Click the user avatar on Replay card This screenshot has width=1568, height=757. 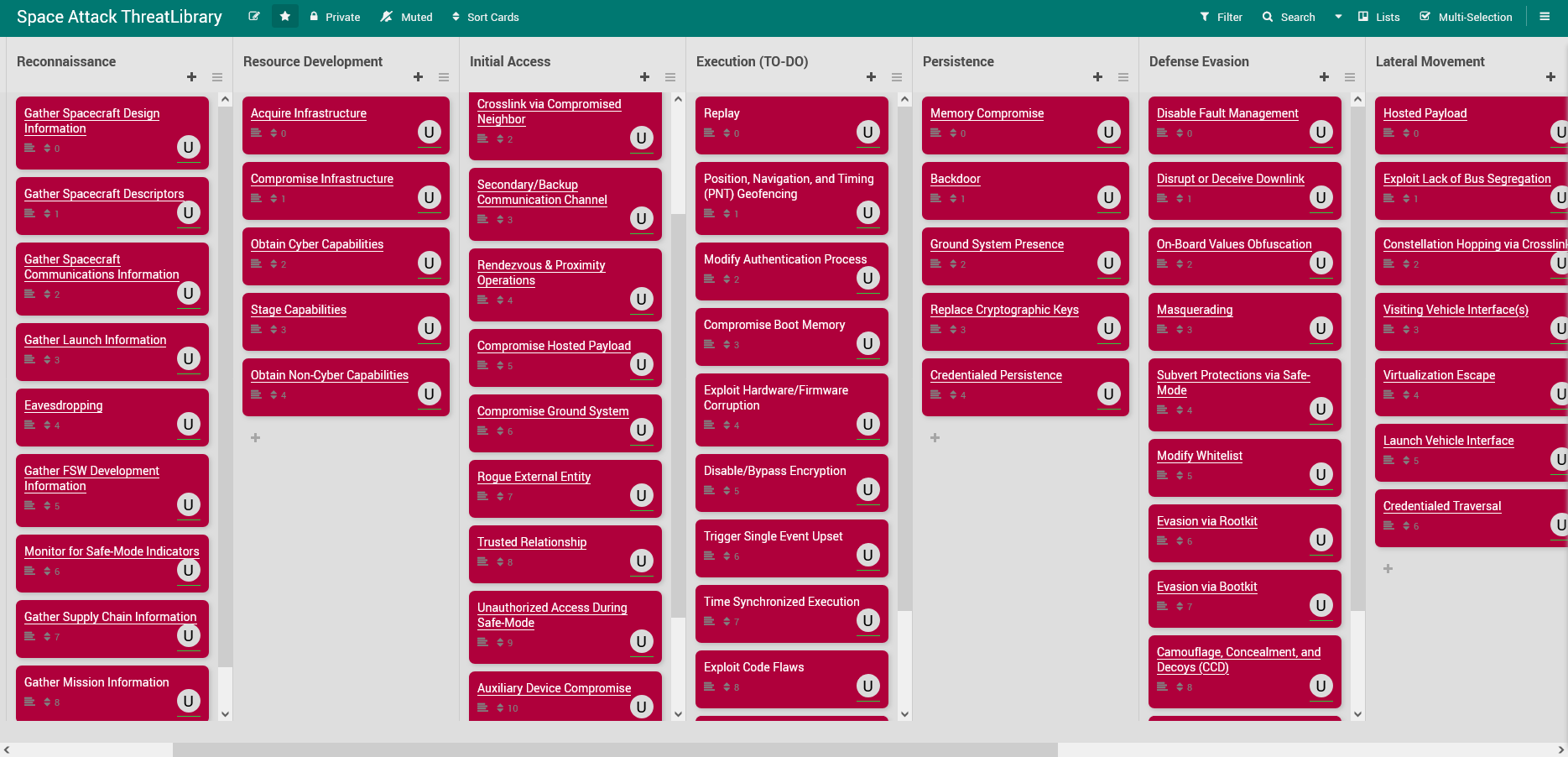click(867, 132)
